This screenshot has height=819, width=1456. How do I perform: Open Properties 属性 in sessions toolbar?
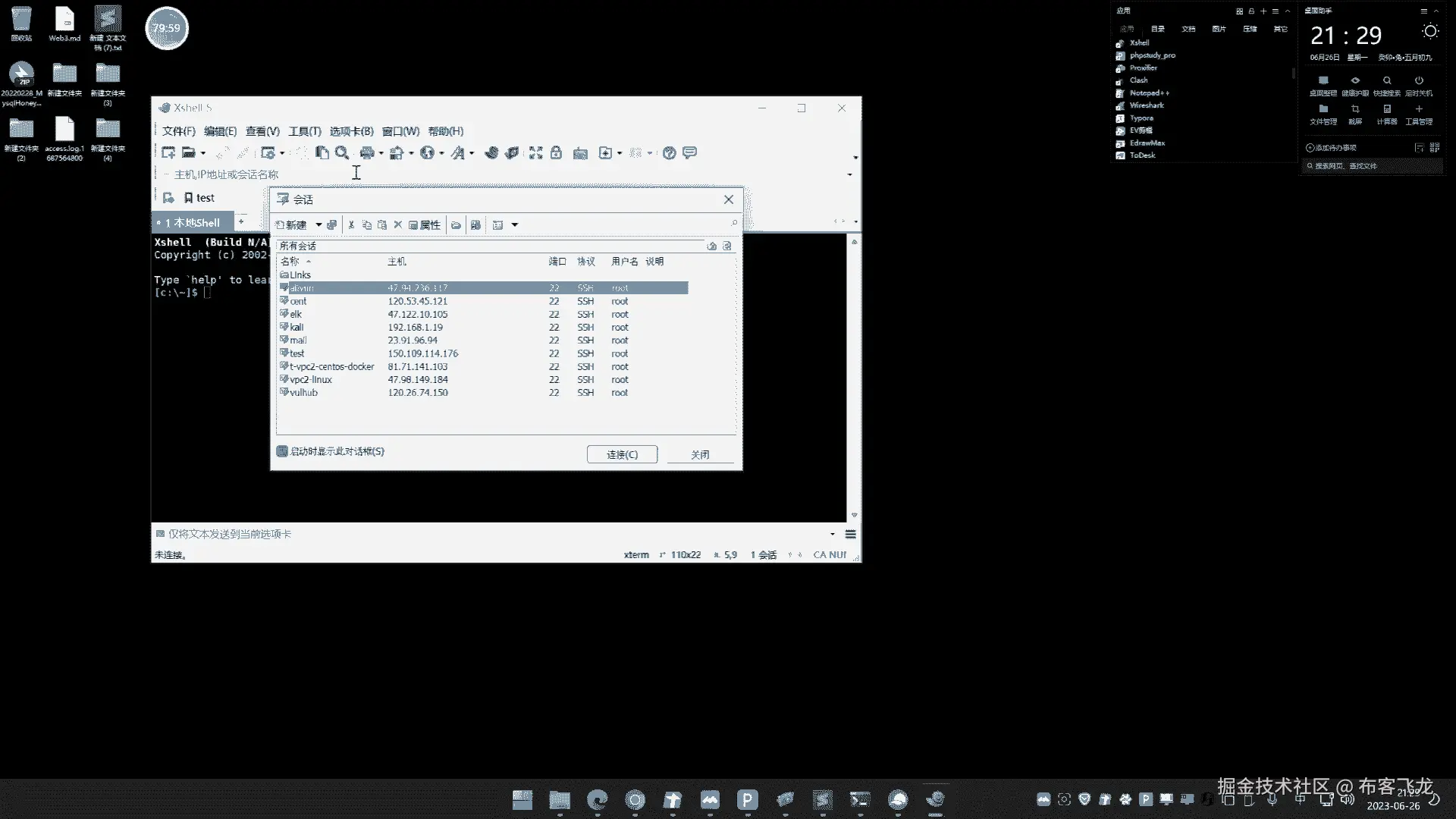click(x=425, y=224)
